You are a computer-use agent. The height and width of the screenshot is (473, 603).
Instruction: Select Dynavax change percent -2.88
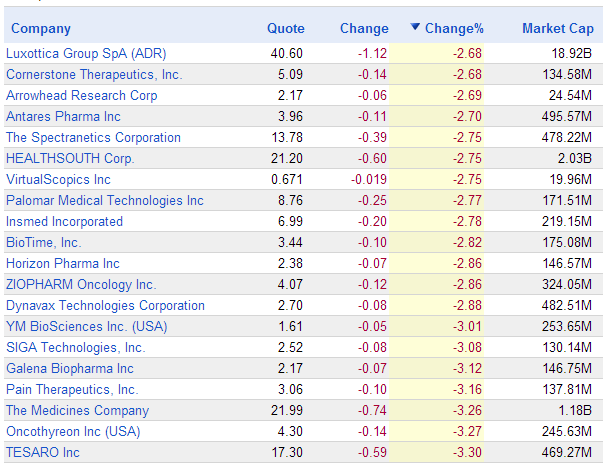point(467,305)
